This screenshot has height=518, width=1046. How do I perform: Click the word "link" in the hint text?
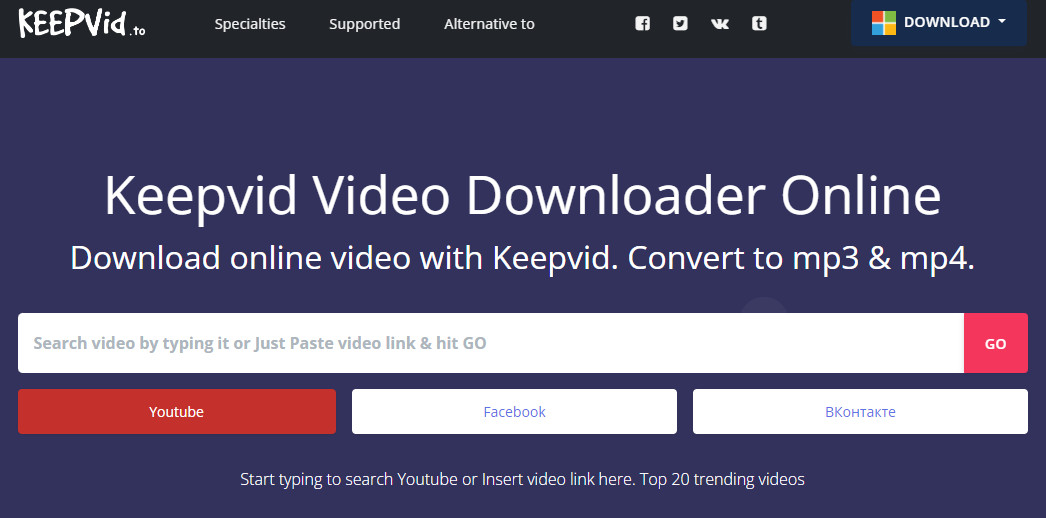582,480
